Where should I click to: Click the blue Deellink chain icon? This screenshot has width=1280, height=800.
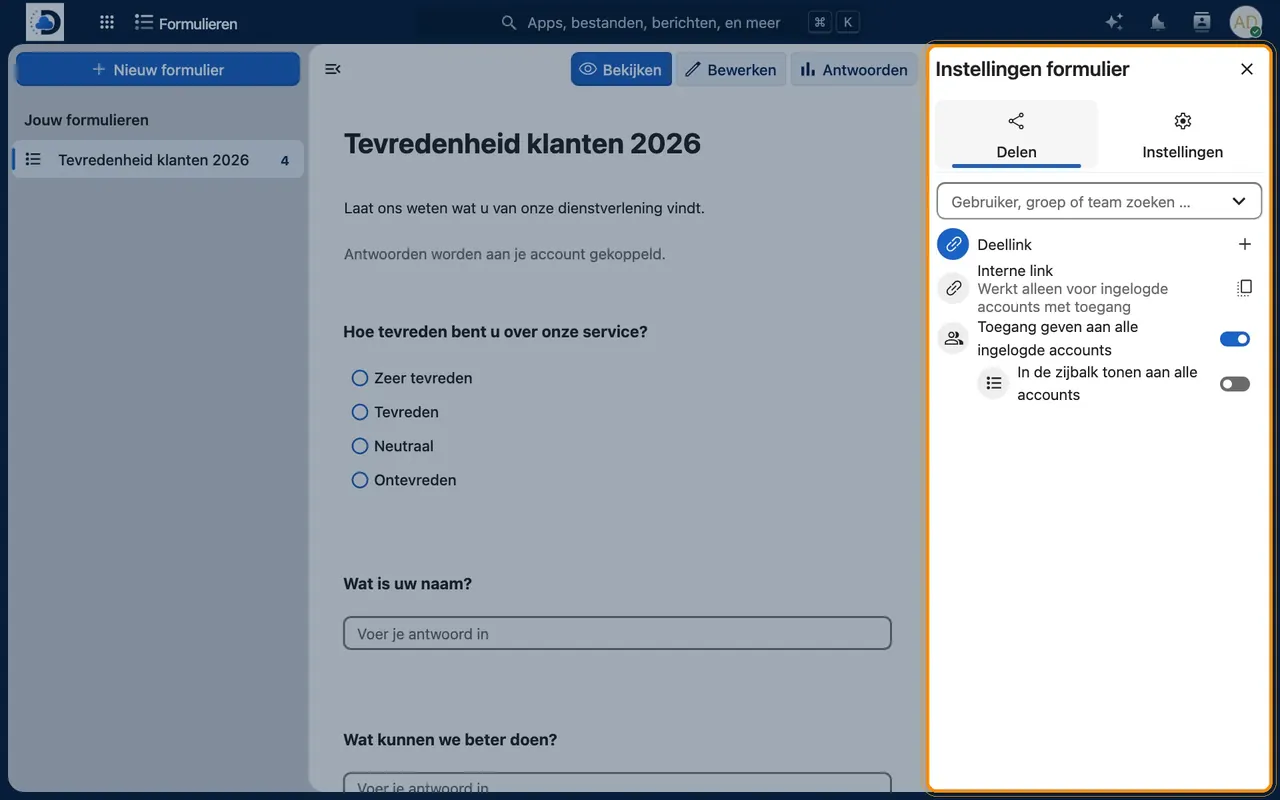[954, 244]
